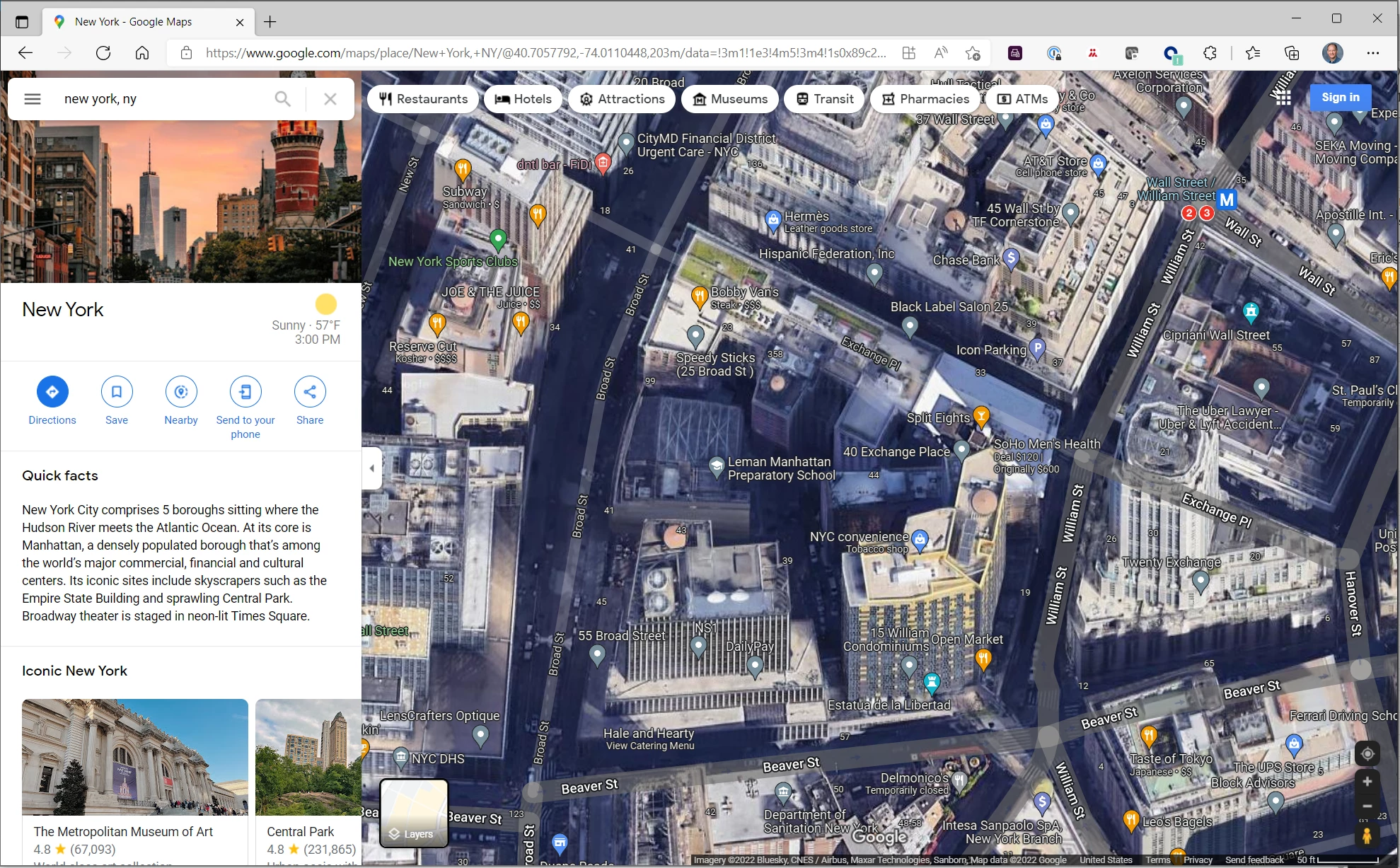Click the Sign in button
Image resolution: width=1400 pixels, height=868 pixels.
[1340, 98]
